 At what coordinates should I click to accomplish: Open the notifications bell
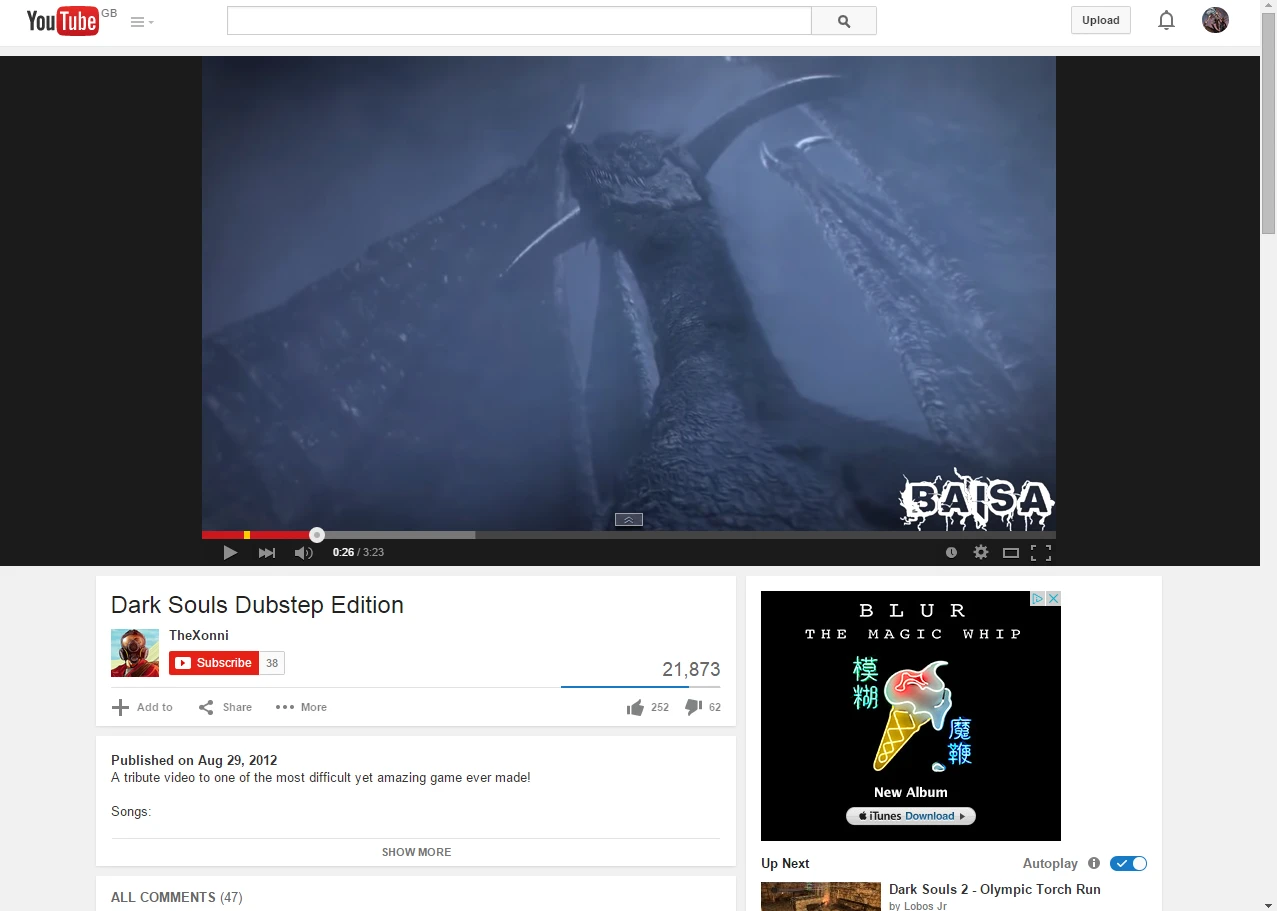[1166, 20]
